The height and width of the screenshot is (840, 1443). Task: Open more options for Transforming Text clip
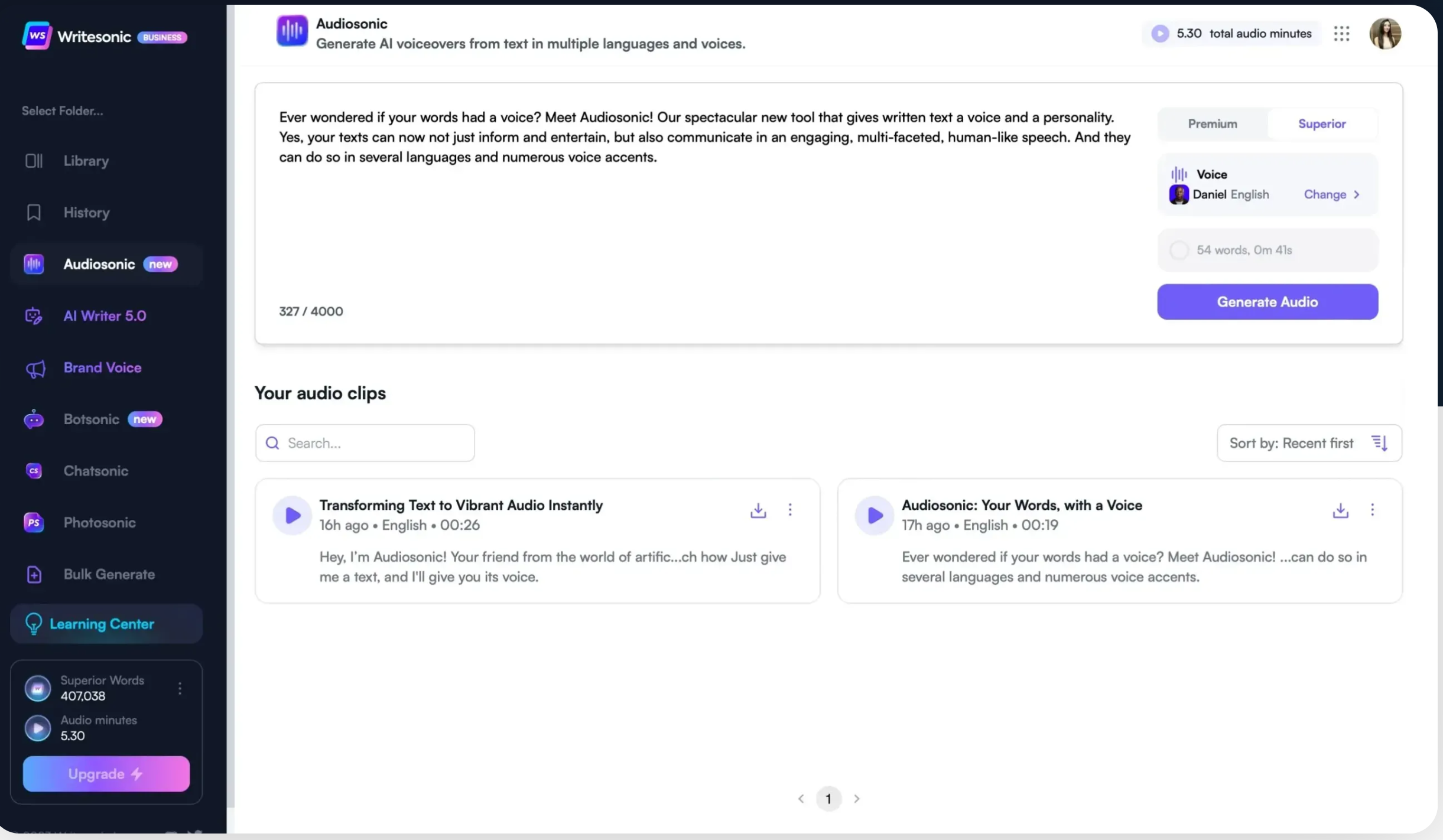[x=790, y=510]
